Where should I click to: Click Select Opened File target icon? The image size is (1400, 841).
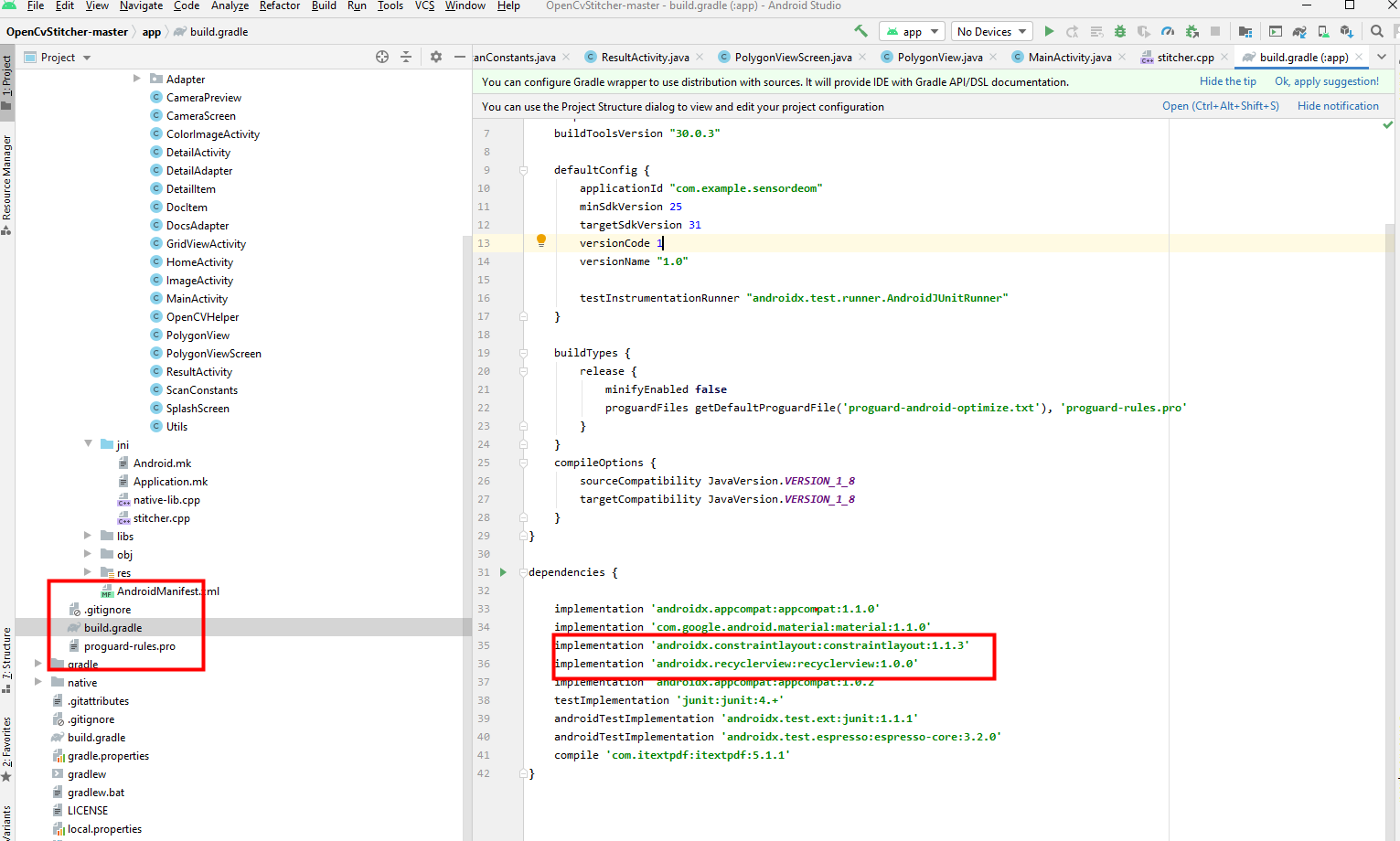tap(382, 57)
